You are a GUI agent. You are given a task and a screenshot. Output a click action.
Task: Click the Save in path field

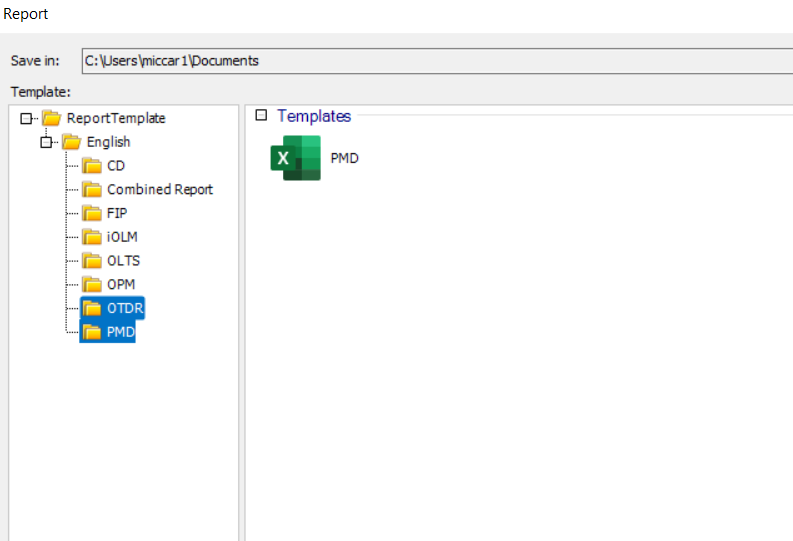tap(437, 61)
